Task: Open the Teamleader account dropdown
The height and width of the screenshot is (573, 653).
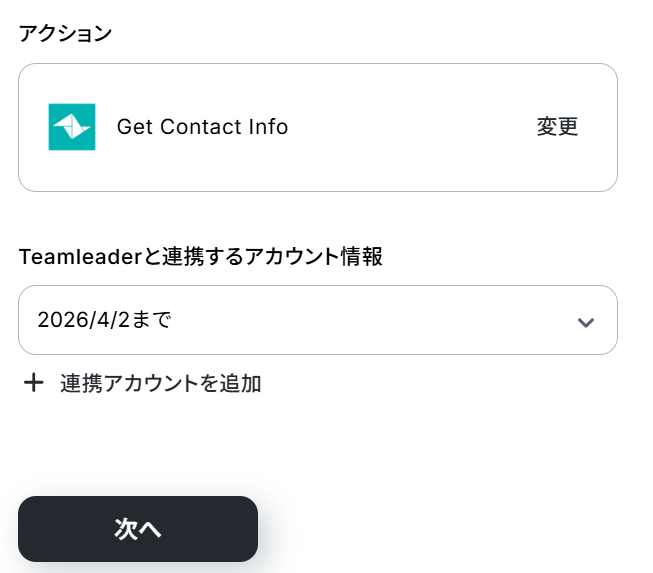Action: click(x=317, y=320)
